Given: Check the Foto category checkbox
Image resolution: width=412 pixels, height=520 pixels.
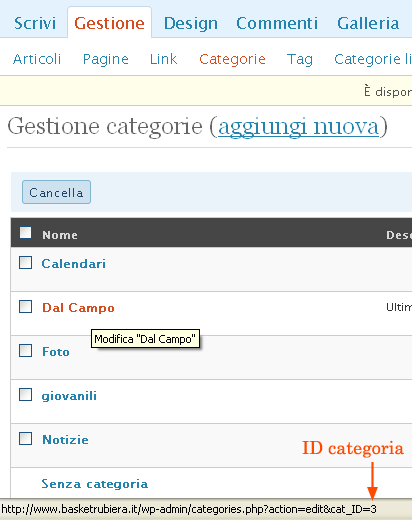Looking at the screenshot, I should pyautogui.click(x=26, y=350).
